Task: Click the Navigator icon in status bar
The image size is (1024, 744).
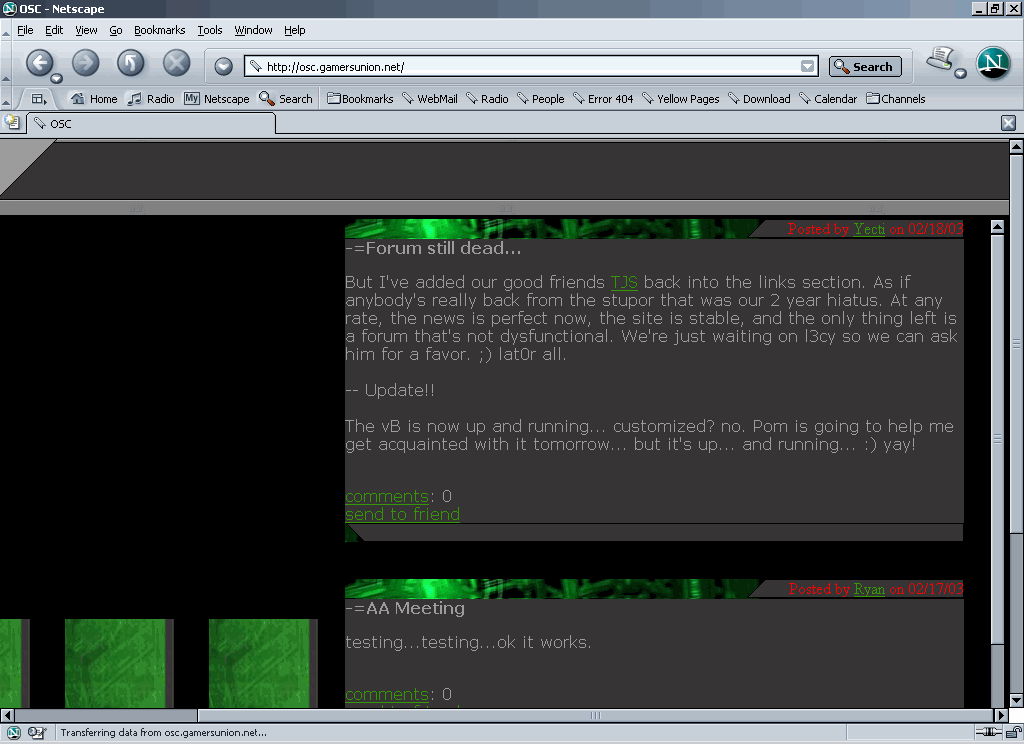Action: click(x=14, y=733)
